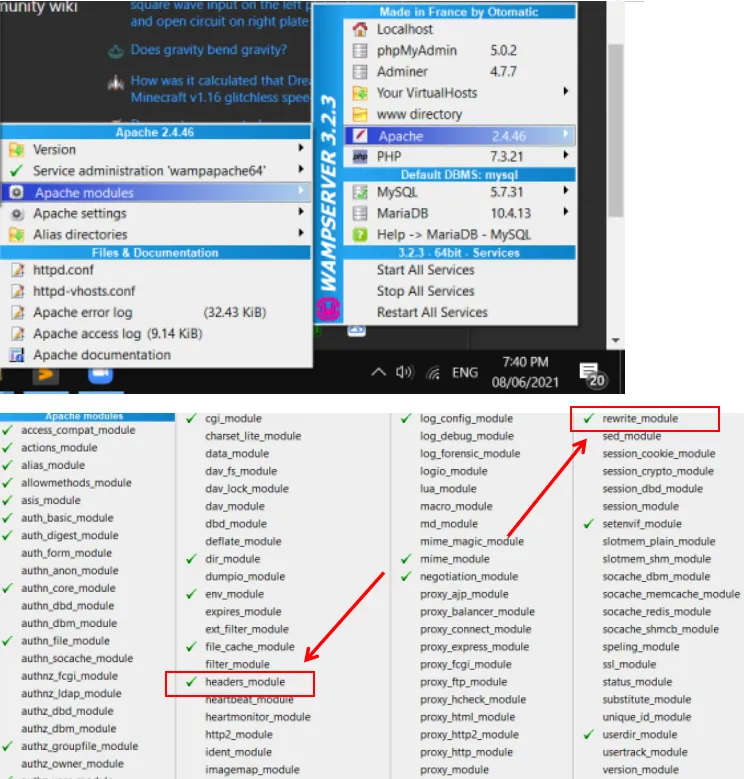Click the Alias directories icon

(x=16, y=234)
